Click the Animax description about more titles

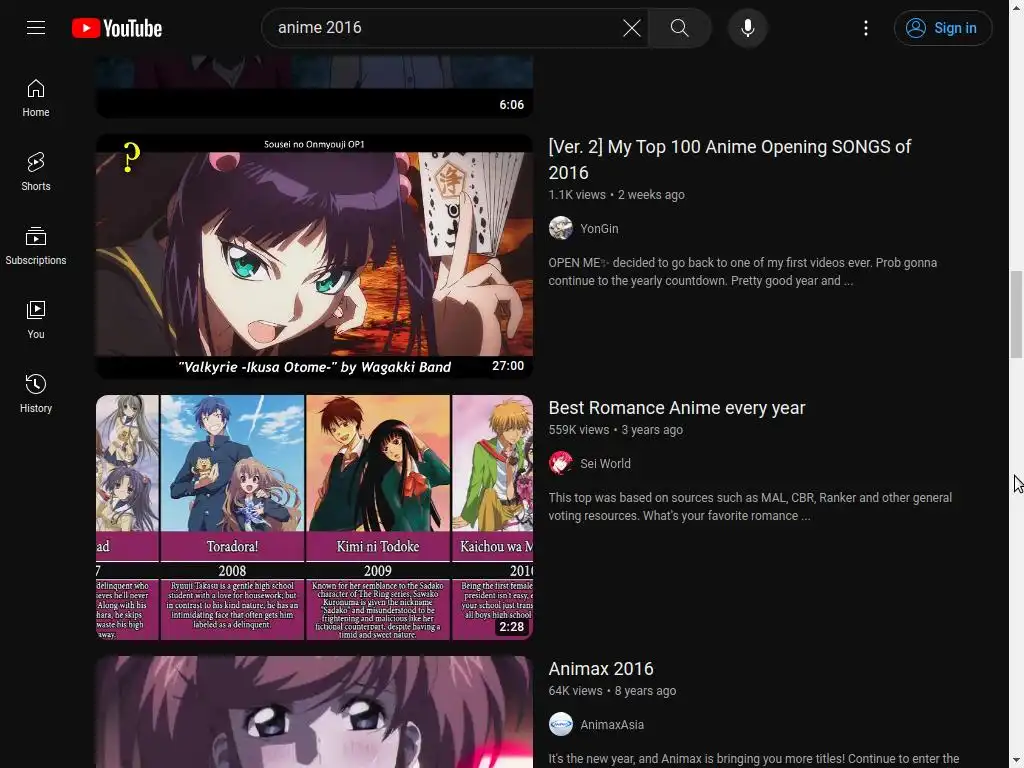coord(754,759)
